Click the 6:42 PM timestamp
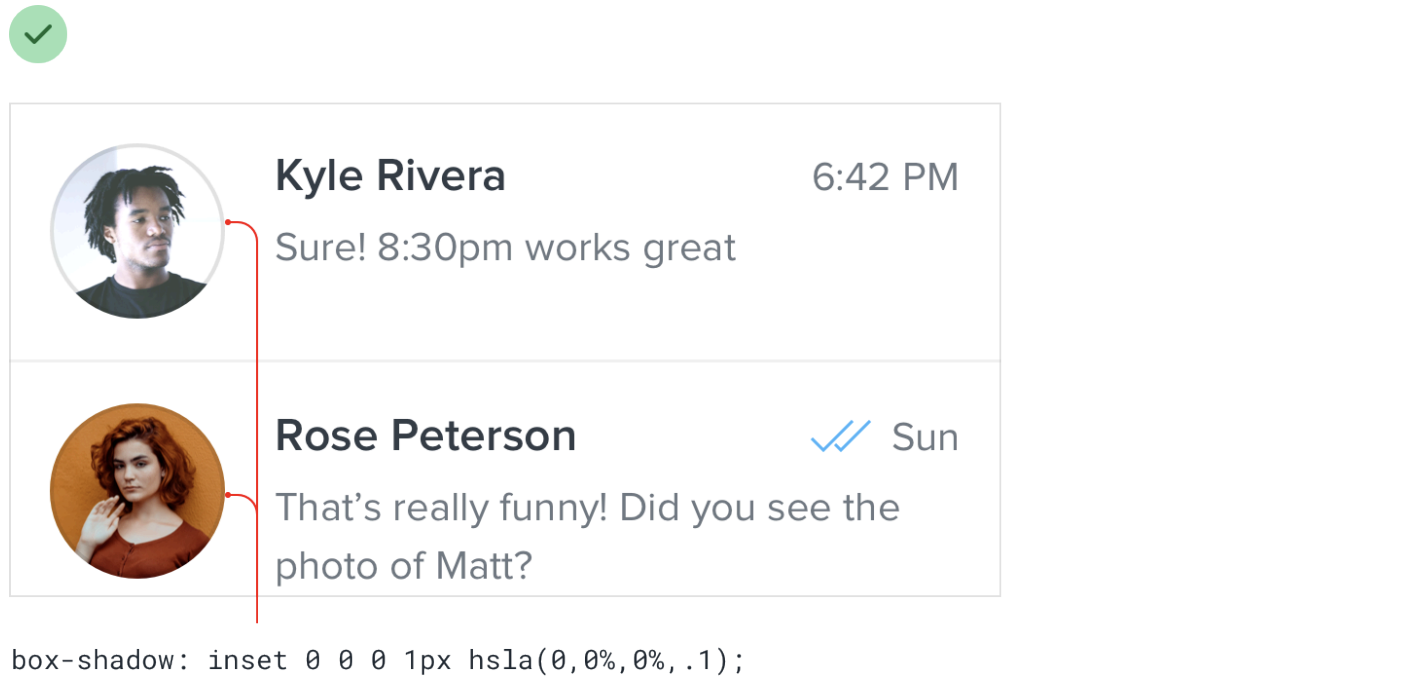The width and height of the screenshot is (1424, 696). pyautogui.click(x=885, y=178)
